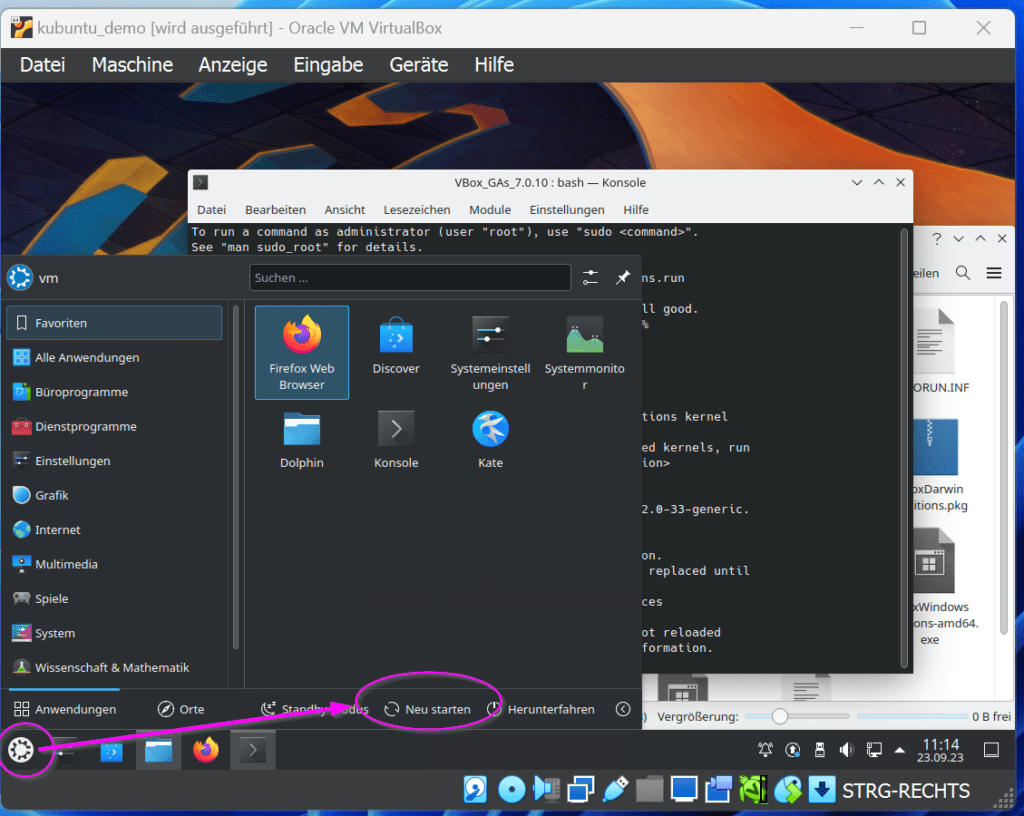
Task: Click the Dolphin icon in the taskbar
Action: point(158,751)
